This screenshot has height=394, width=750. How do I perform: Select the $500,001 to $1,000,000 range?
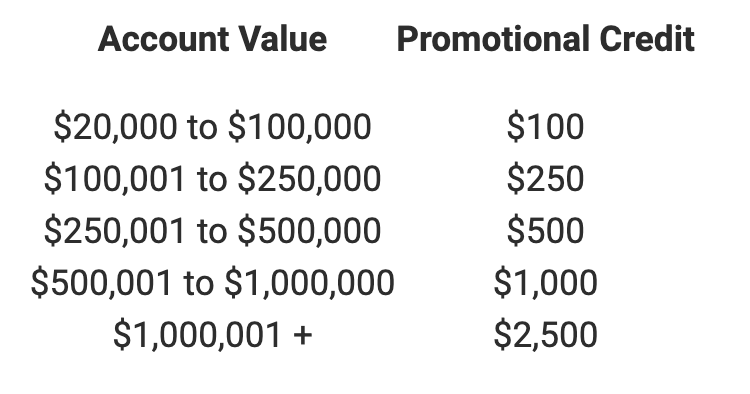pyautogui.click(x=212, y=282)
